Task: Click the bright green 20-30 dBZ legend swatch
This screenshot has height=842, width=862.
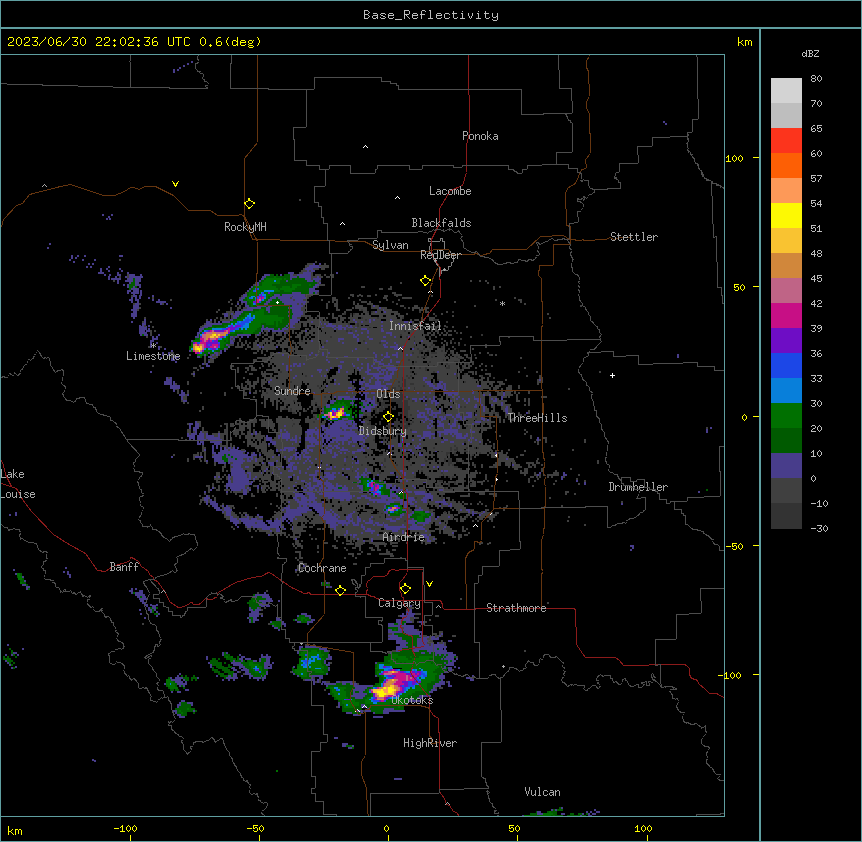Action: click(786, 416)
